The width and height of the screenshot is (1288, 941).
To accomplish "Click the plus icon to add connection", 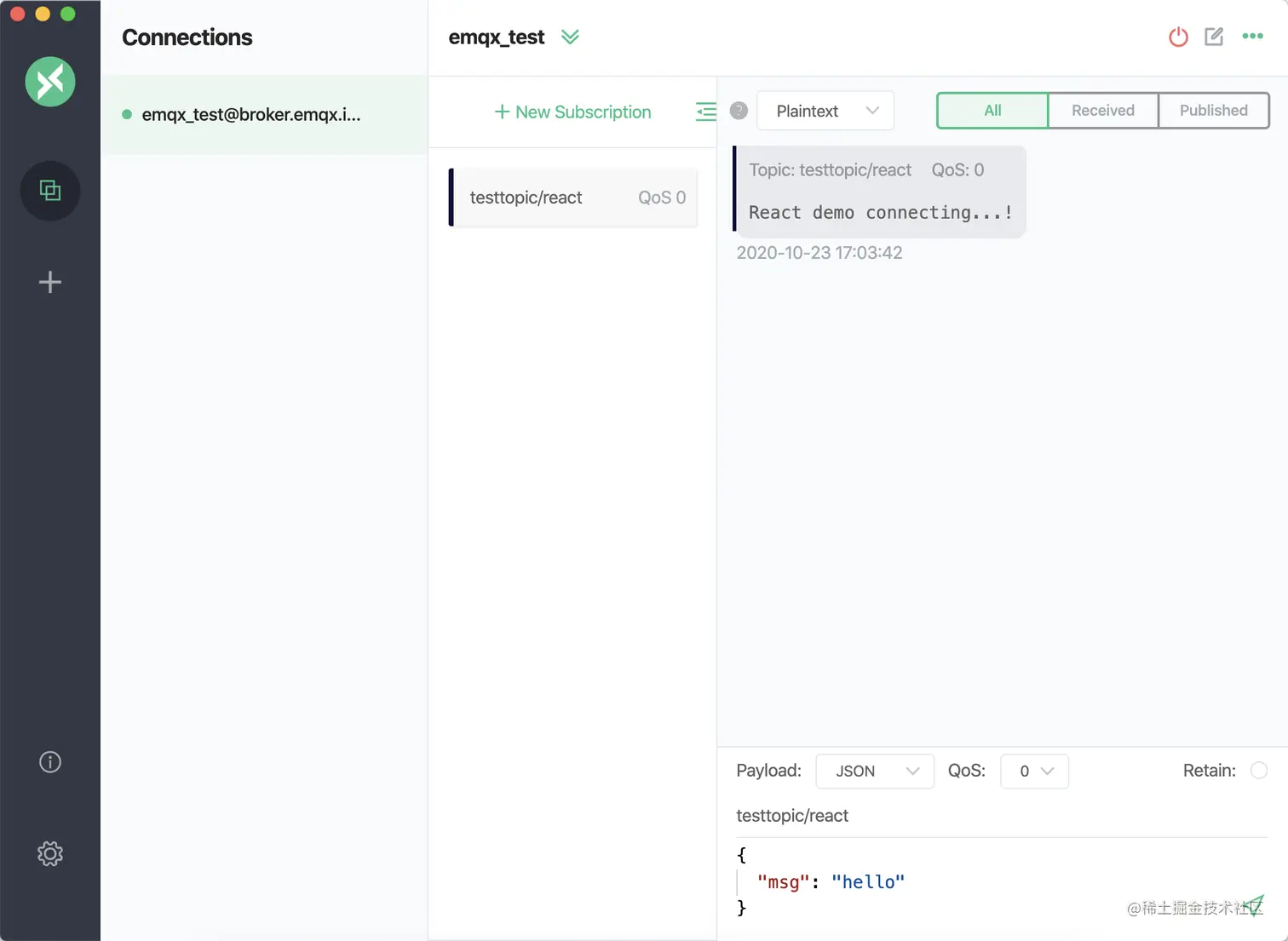I will 50,282.
